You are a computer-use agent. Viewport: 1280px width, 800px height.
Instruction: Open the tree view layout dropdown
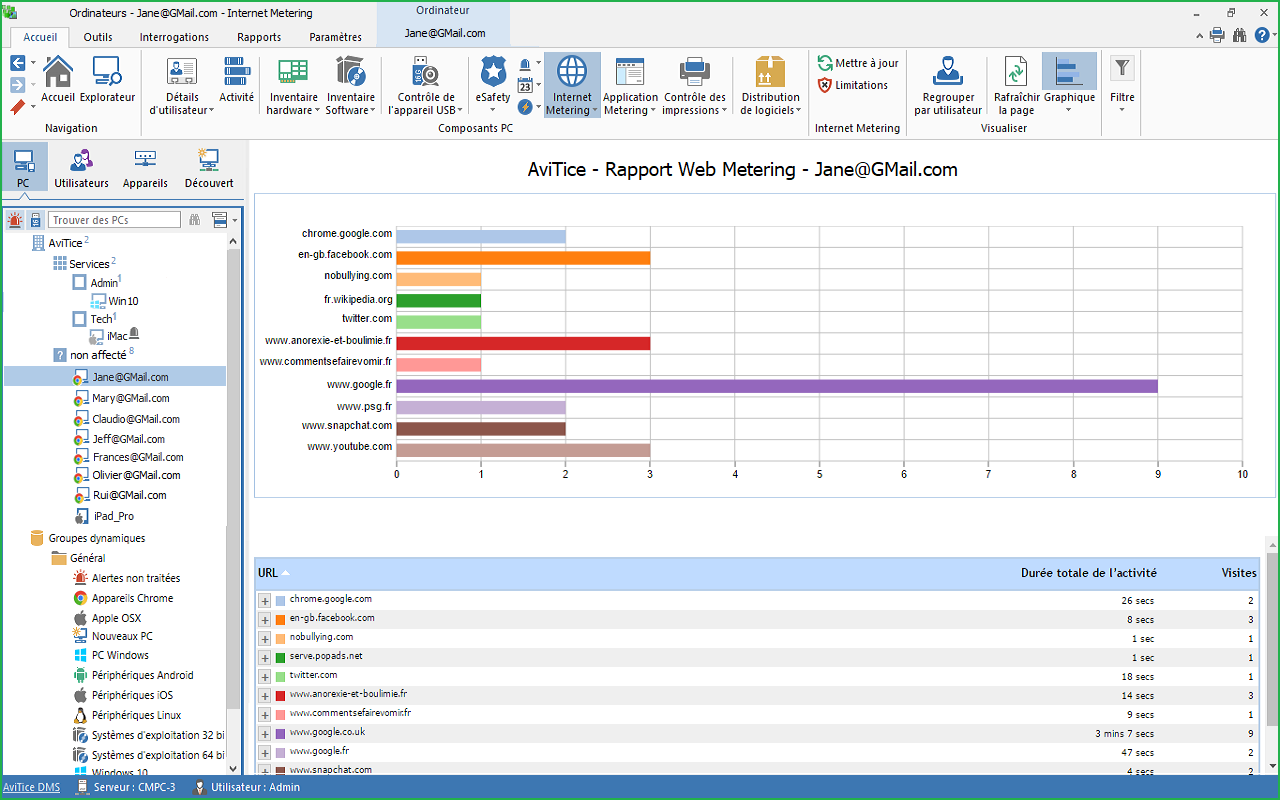pos(224,220)
